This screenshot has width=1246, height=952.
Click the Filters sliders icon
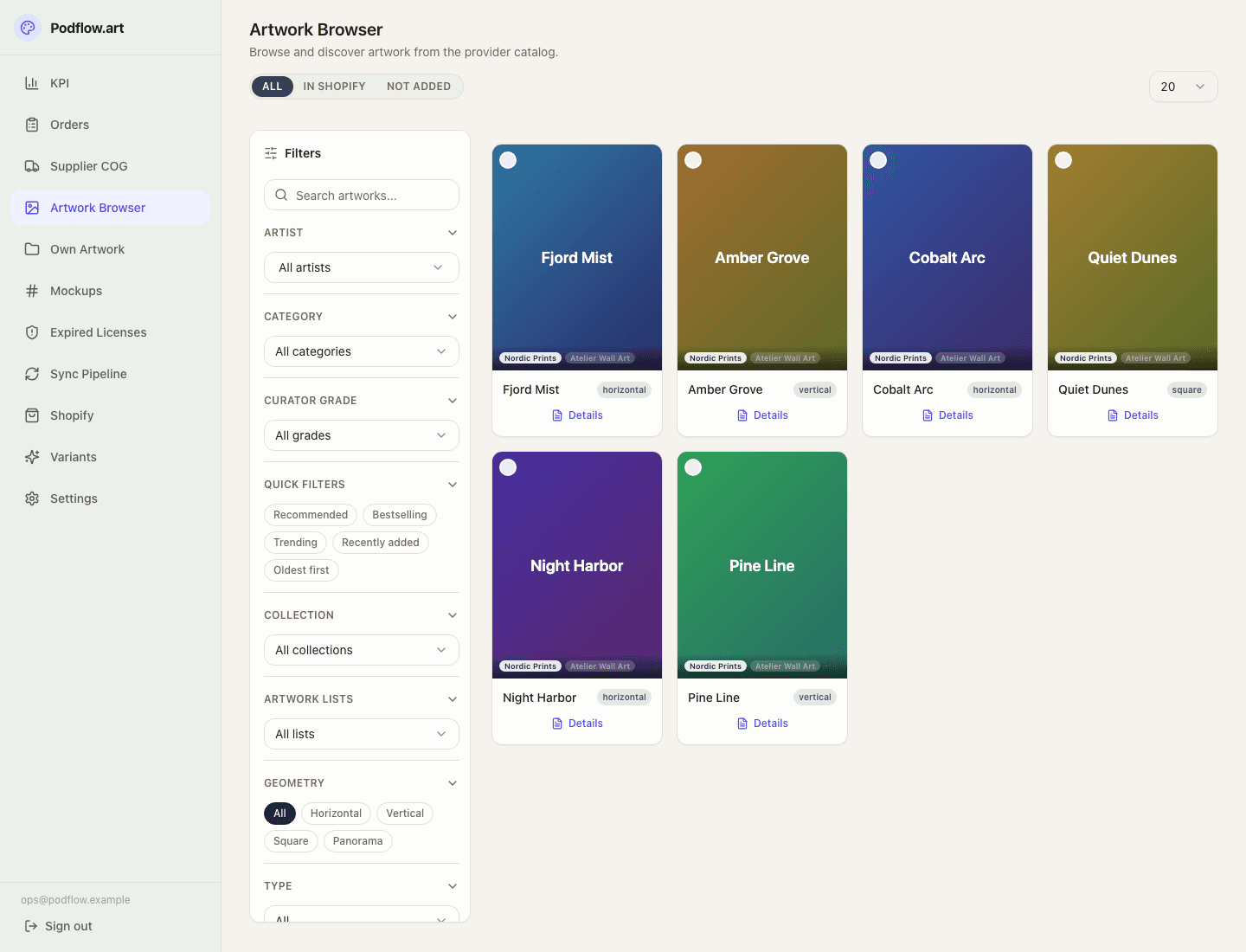[x=271, y=153]
